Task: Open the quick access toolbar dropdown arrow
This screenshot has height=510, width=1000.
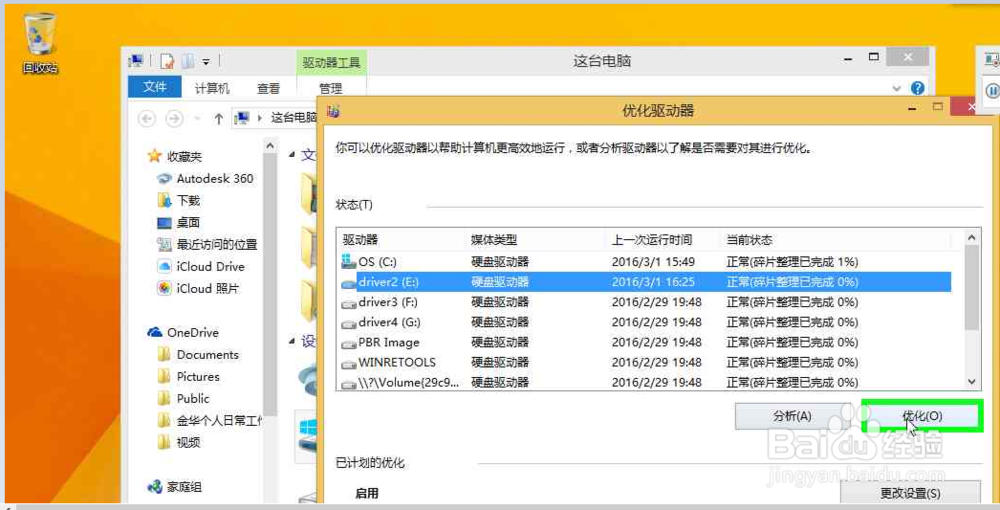Action: point(206,62)
